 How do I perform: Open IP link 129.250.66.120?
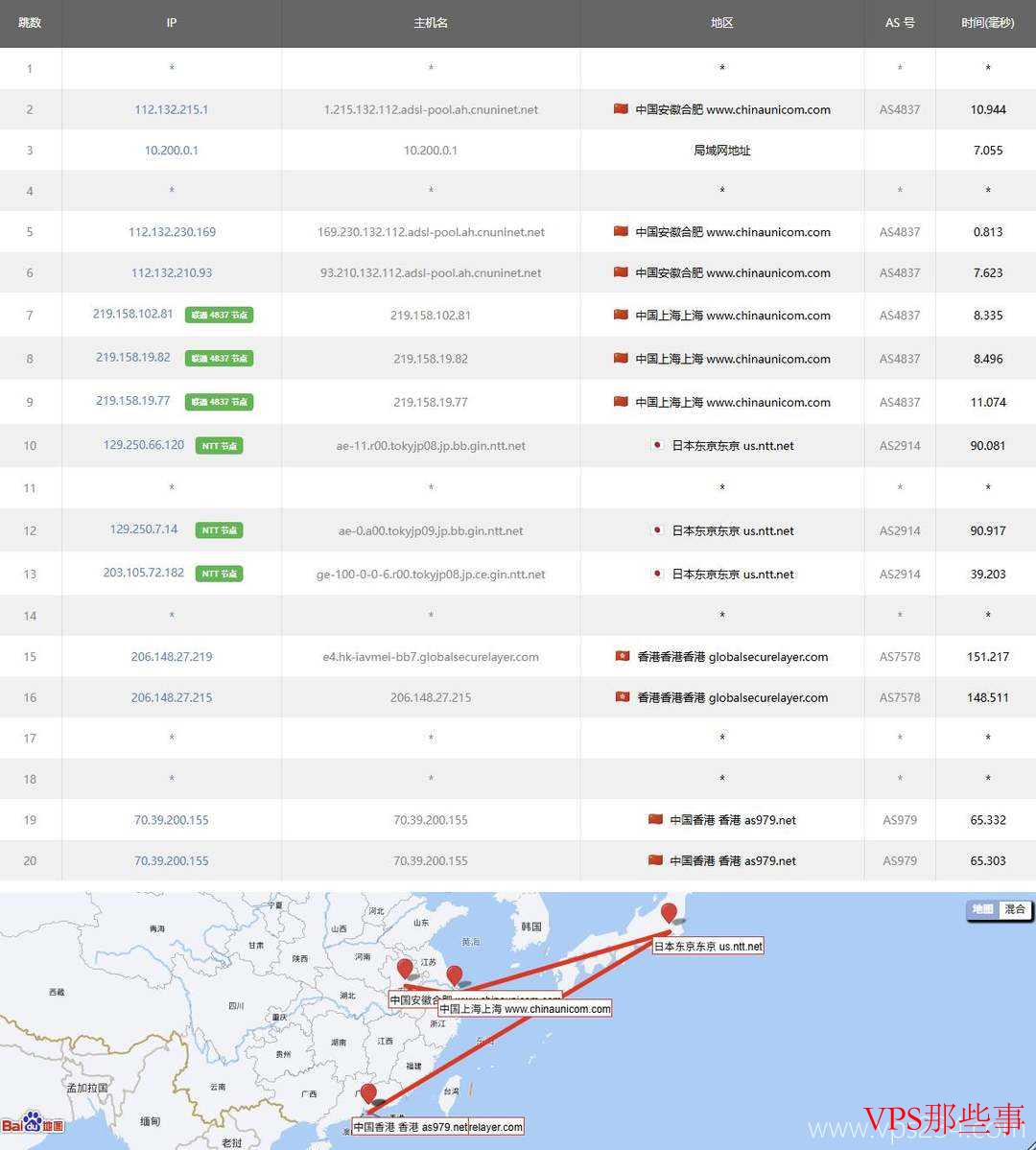144,444
